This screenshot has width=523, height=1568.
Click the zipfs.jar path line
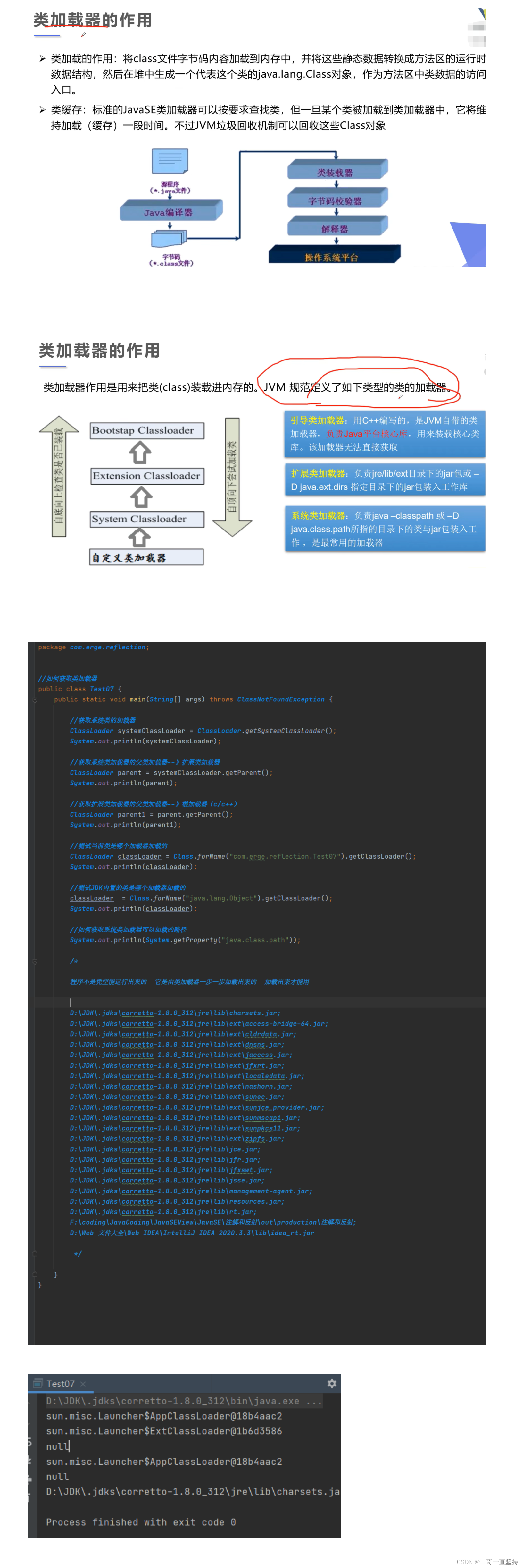[177, 1139]
